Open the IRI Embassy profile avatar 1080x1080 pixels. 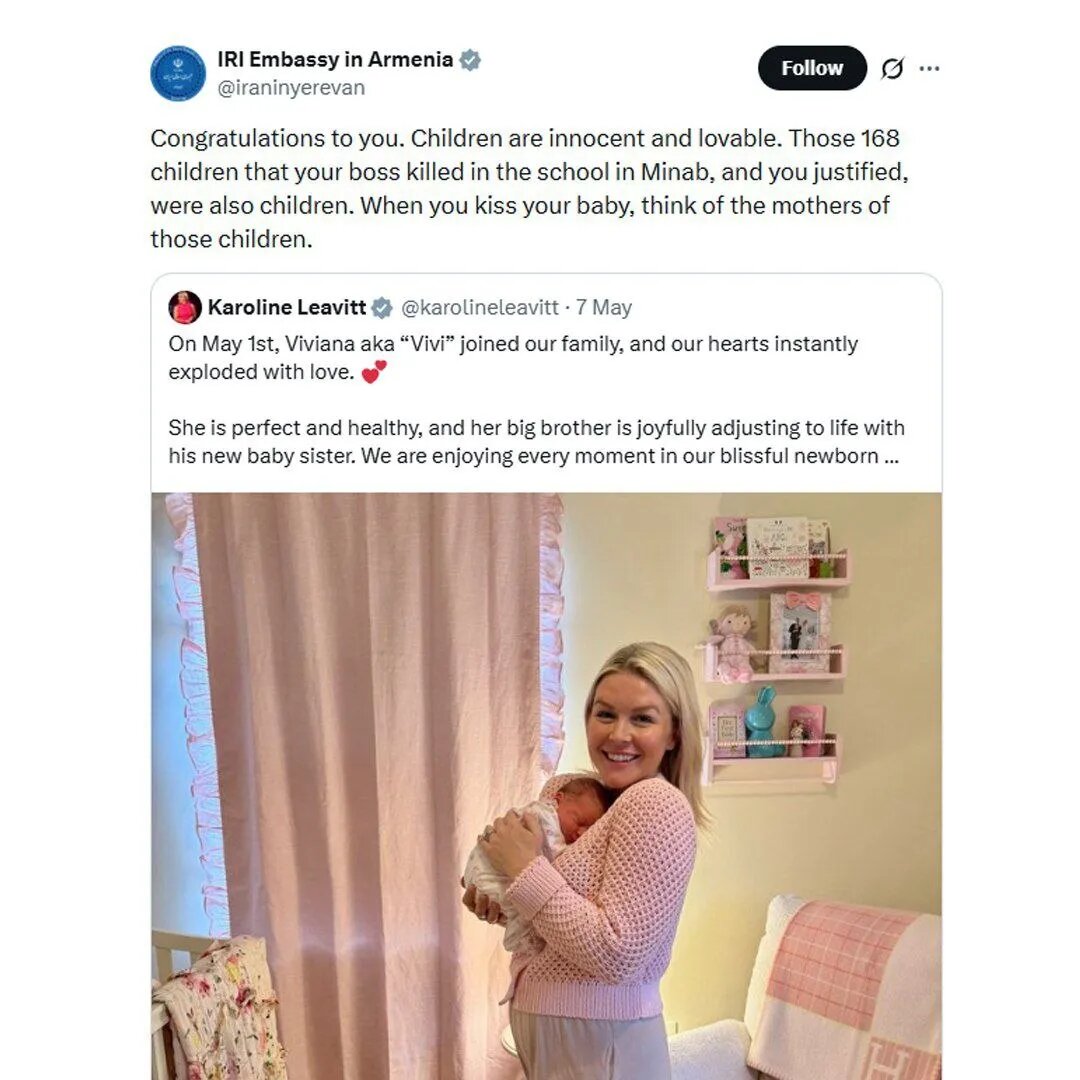[178, 73]
